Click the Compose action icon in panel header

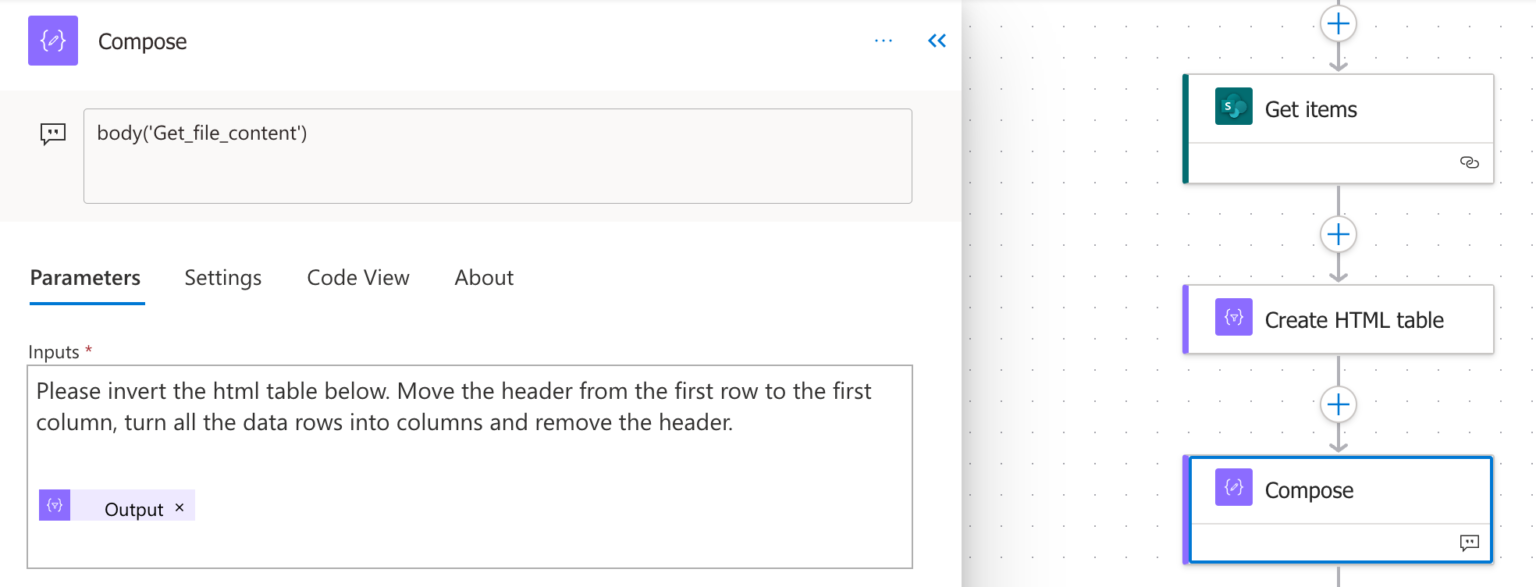tap(53, 41)
